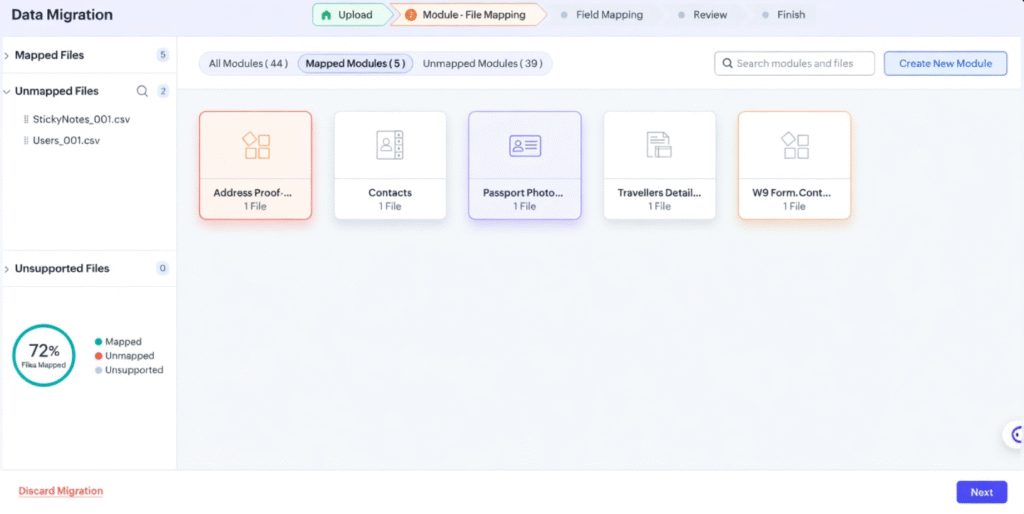Click Create New Module button
Image resolution: width=1024 pixels, height=514 pixels.
(x=946, y=63)
